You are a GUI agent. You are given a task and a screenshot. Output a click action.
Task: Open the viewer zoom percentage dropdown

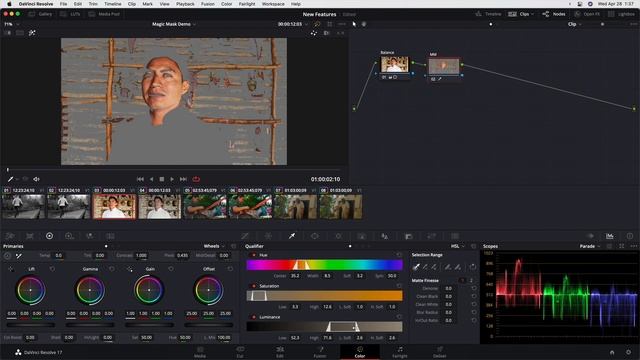tap(11, 24)
